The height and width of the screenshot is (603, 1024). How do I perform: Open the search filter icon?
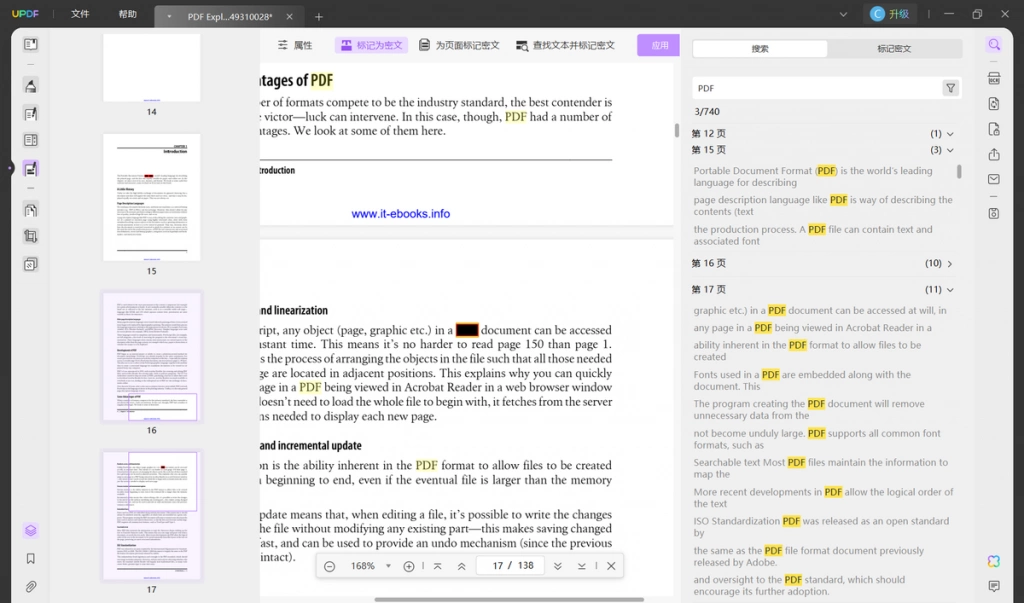pos(950,88)
